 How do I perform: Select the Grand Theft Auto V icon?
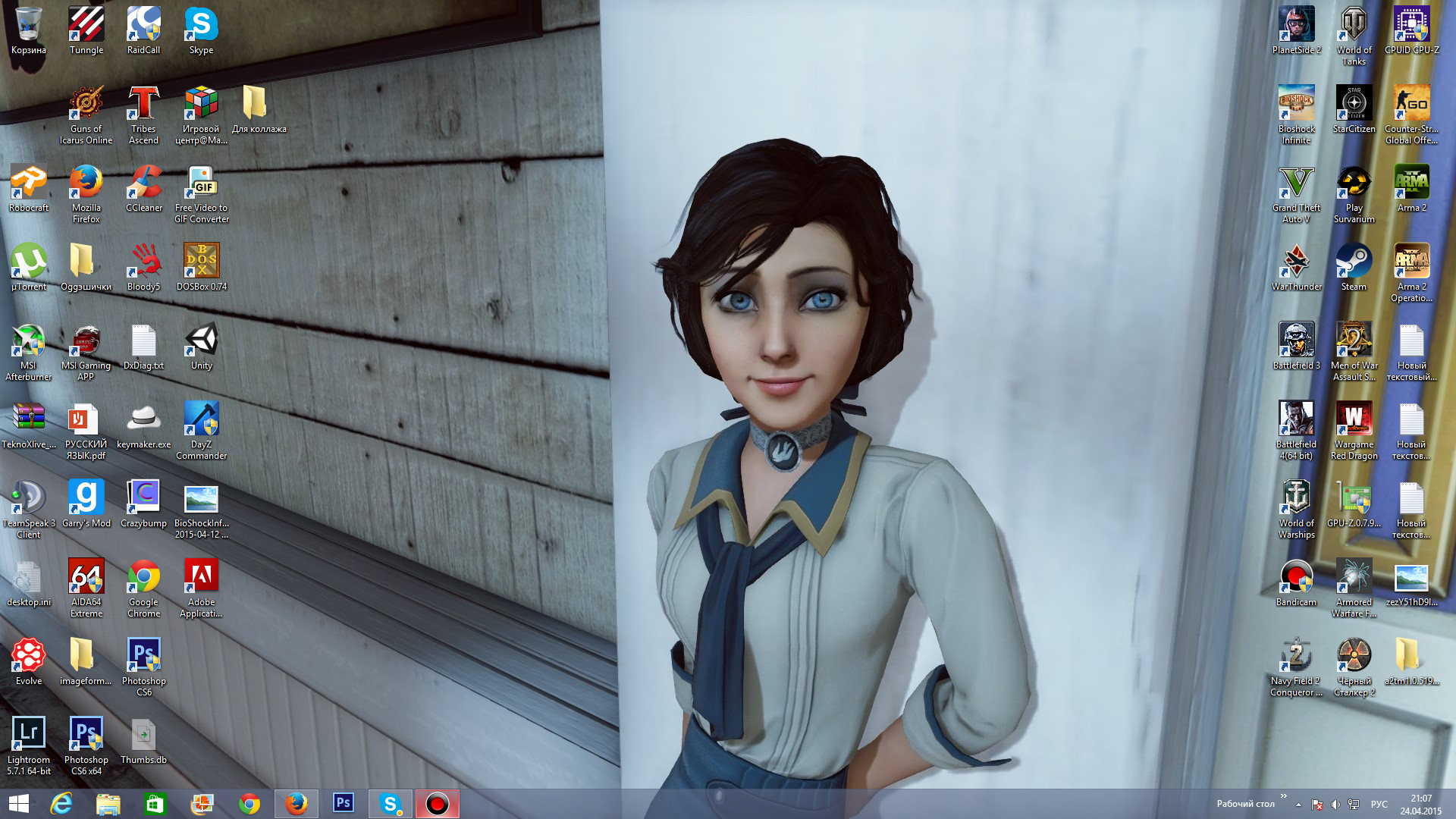(1296, 193)
